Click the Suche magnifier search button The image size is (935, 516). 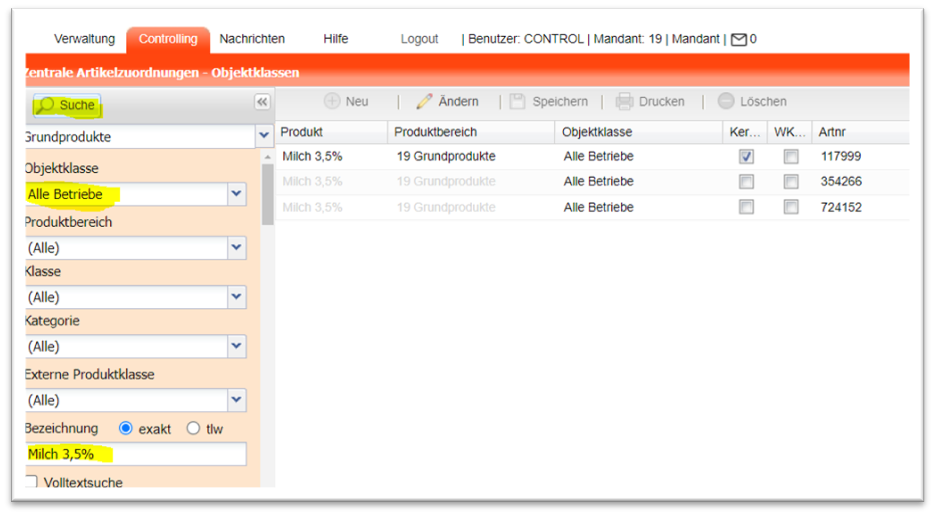(x=67, y=105)
